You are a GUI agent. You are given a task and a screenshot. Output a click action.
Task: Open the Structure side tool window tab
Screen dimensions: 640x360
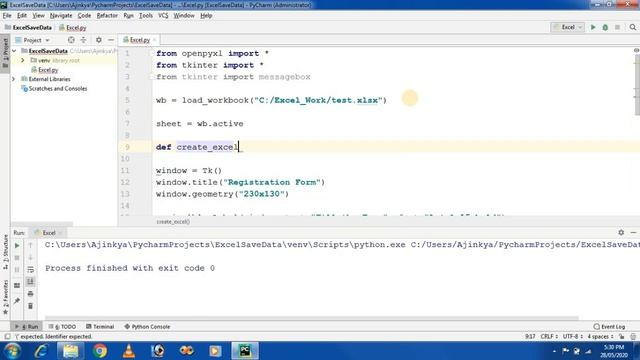click(x=5, y=251)
